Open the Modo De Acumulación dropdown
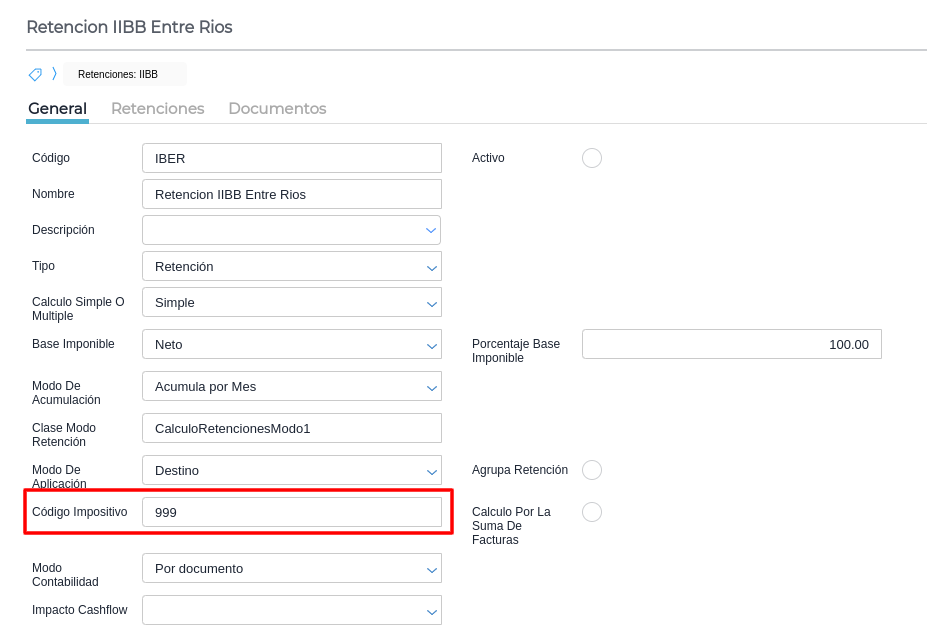This screenshot has height=629, width=927. point(291,386)
